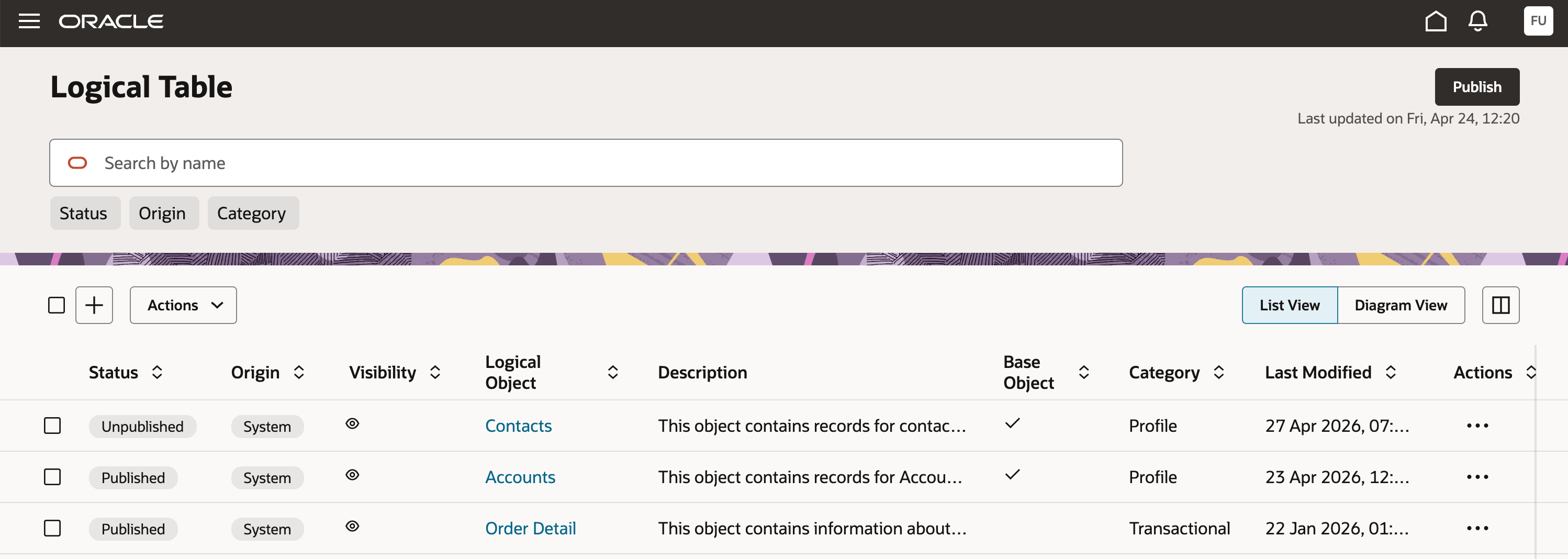Sort by Base Object column arrows

click(x=1084, y=372)
